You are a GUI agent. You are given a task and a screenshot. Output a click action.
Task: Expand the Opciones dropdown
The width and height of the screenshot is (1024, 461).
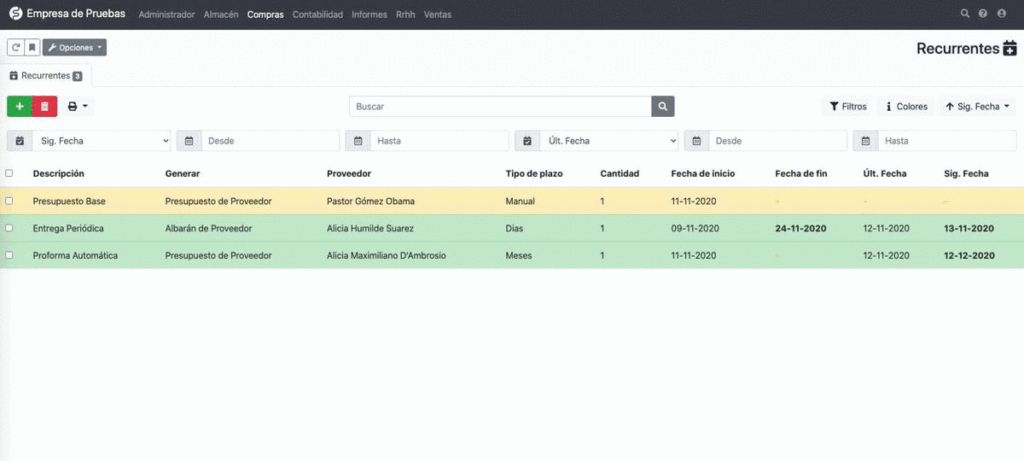tap(74, 47)
